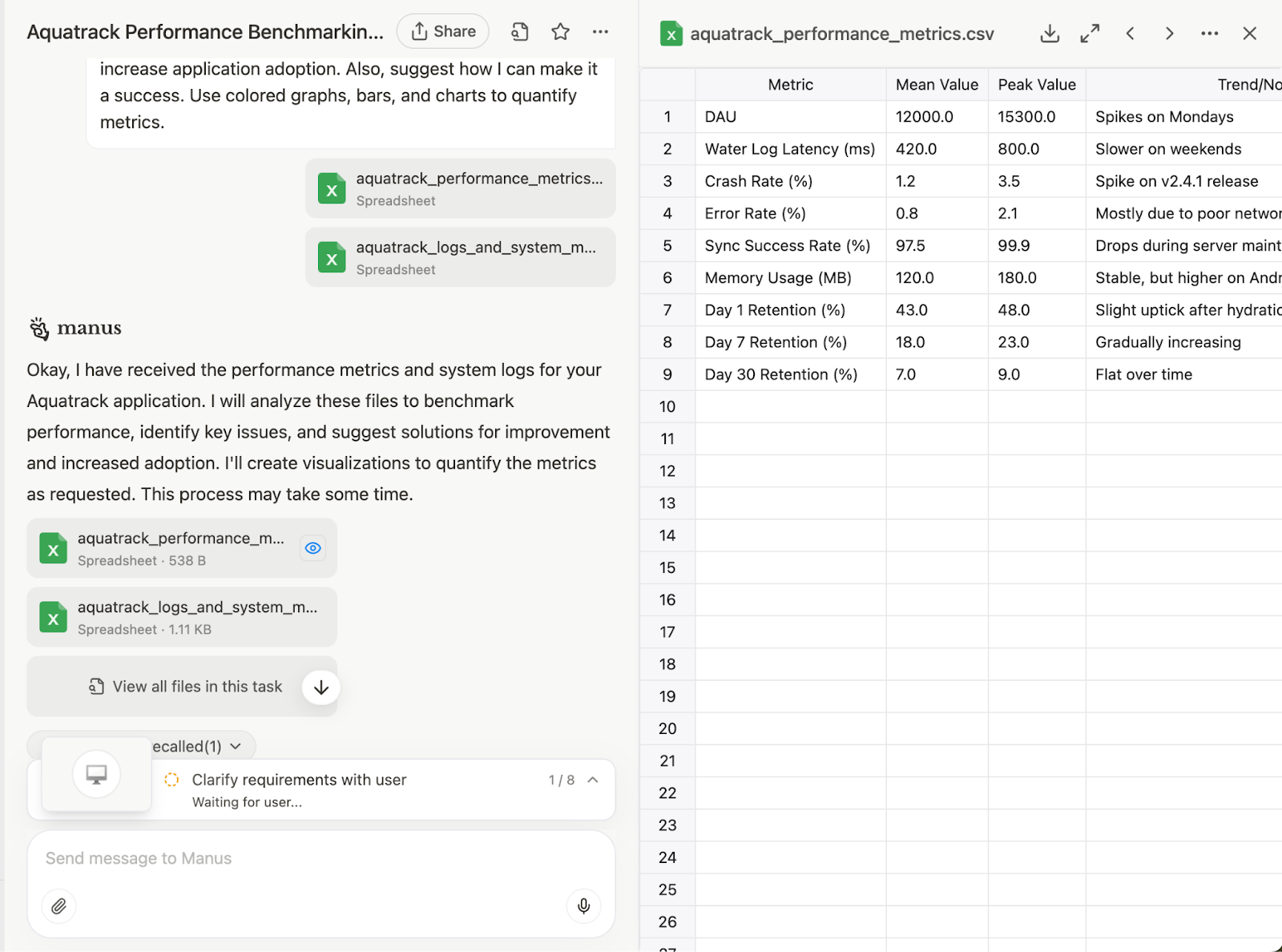
Task: Click the manus logo icon
Action: pyautogui.click(x=39, y=328)
